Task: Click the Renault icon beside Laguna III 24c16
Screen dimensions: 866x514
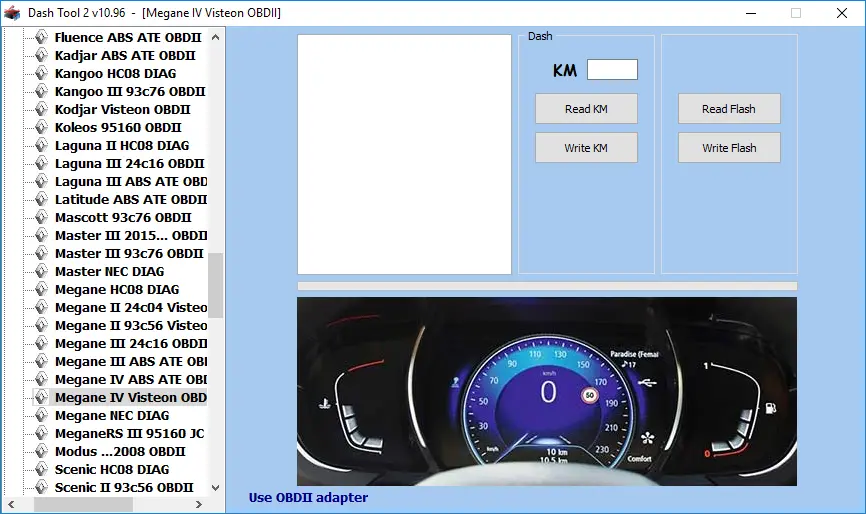Action: point(41,163)
